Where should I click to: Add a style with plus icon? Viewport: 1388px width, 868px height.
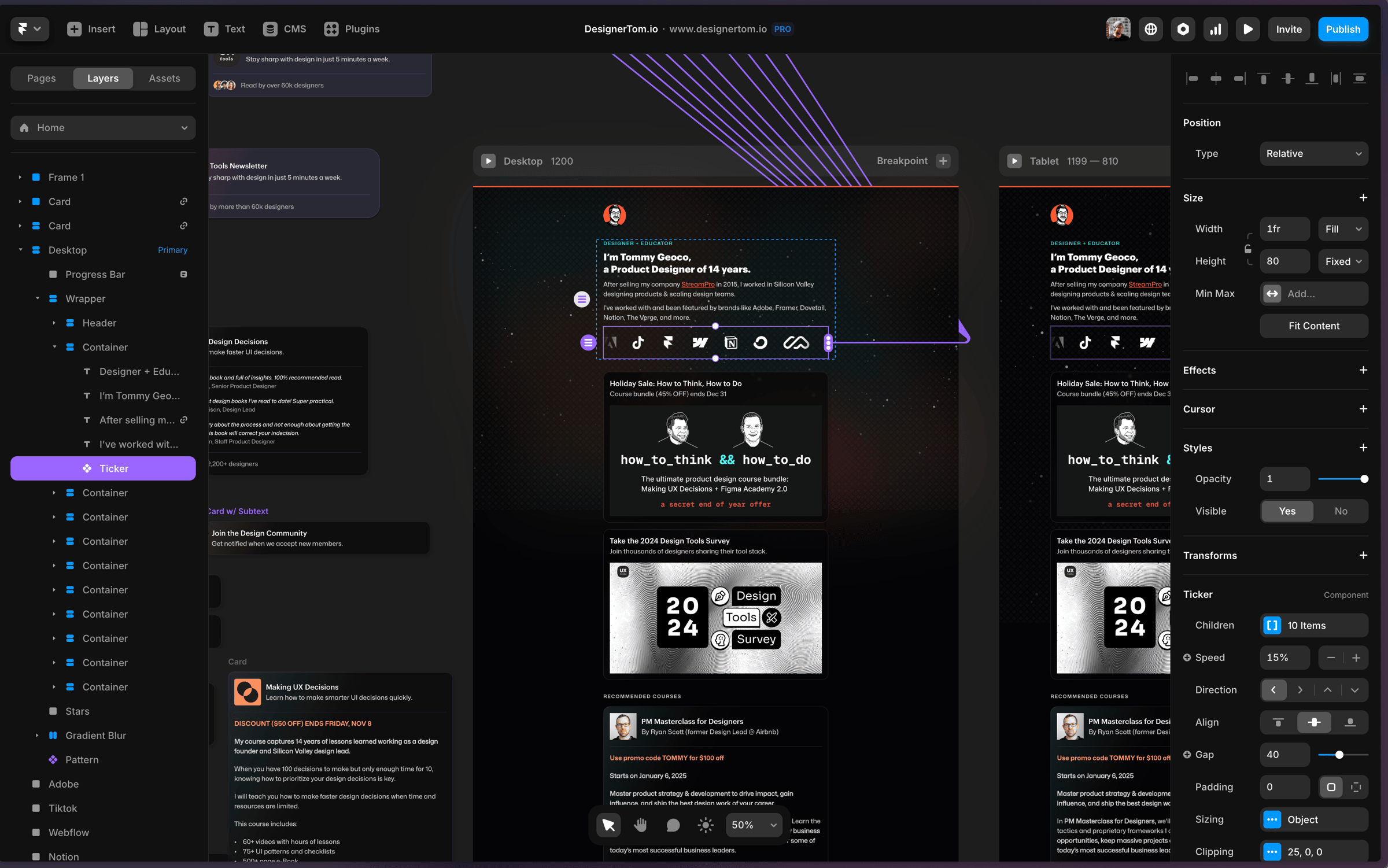pyautogui.click(x=1363, y=448)
